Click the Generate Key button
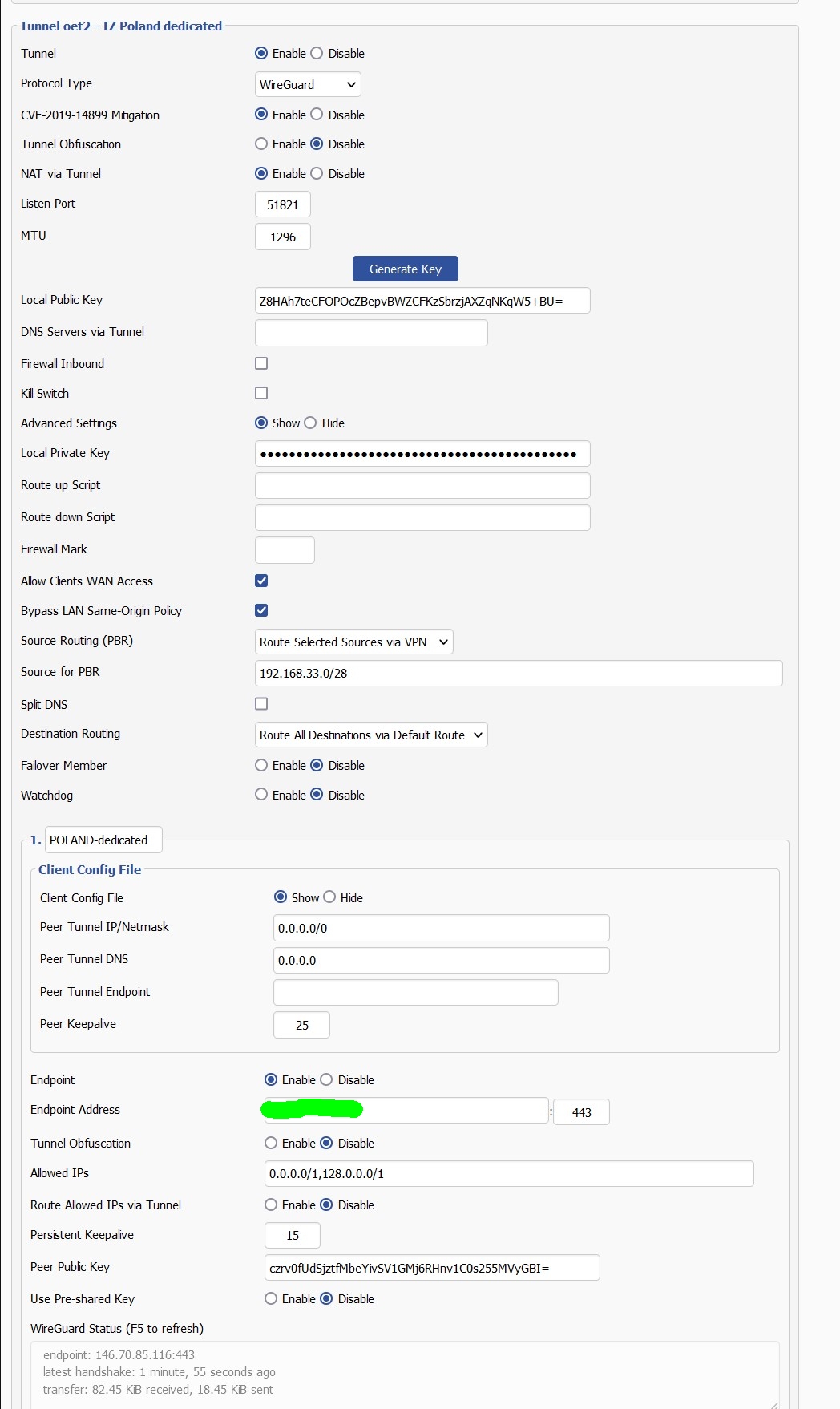This screenshot has height=1409, width=840. click(405, 269)
